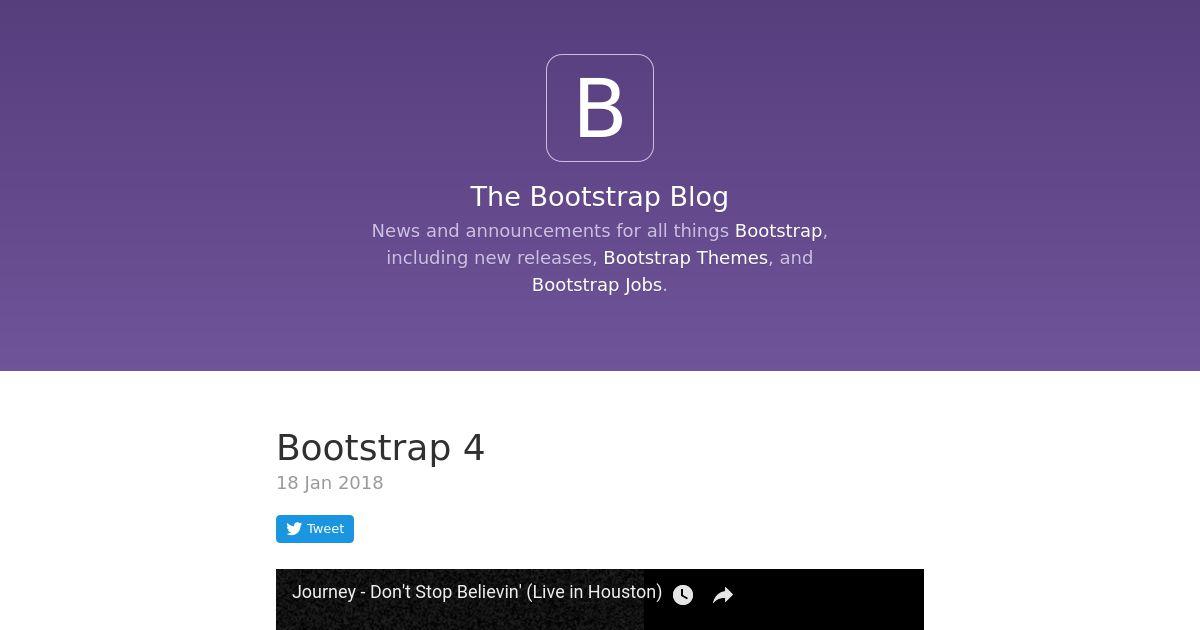Click the Bootstrap B logo
Viewport: 1200px width, 630px height.
point(600,108)
